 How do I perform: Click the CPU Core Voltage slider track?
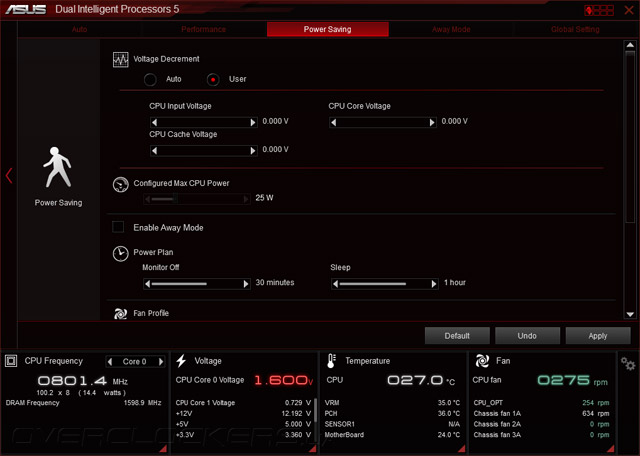(382, 122)
